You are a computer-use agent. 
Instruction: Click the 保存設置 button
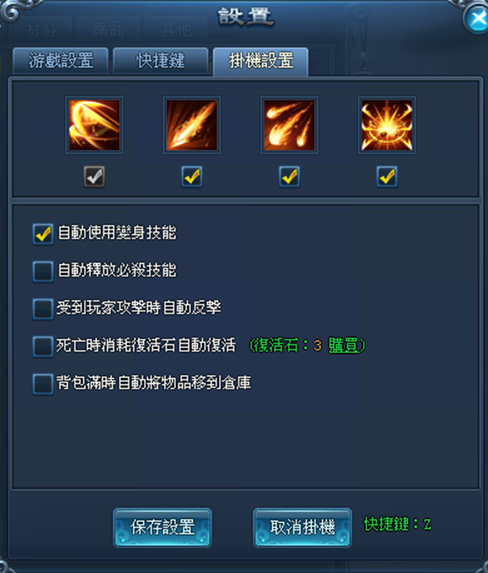click(x=163, y=527)
